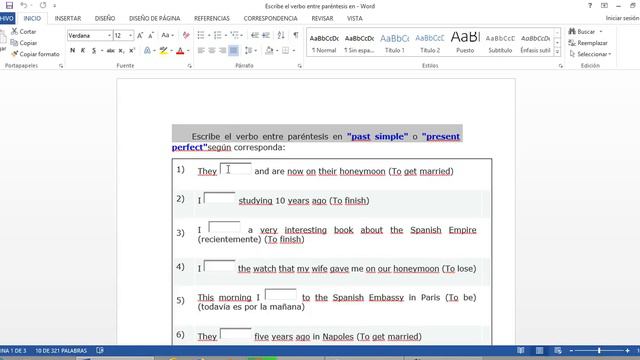
Task: Switch to web layout view in status bar
Action: coord(558,351)
